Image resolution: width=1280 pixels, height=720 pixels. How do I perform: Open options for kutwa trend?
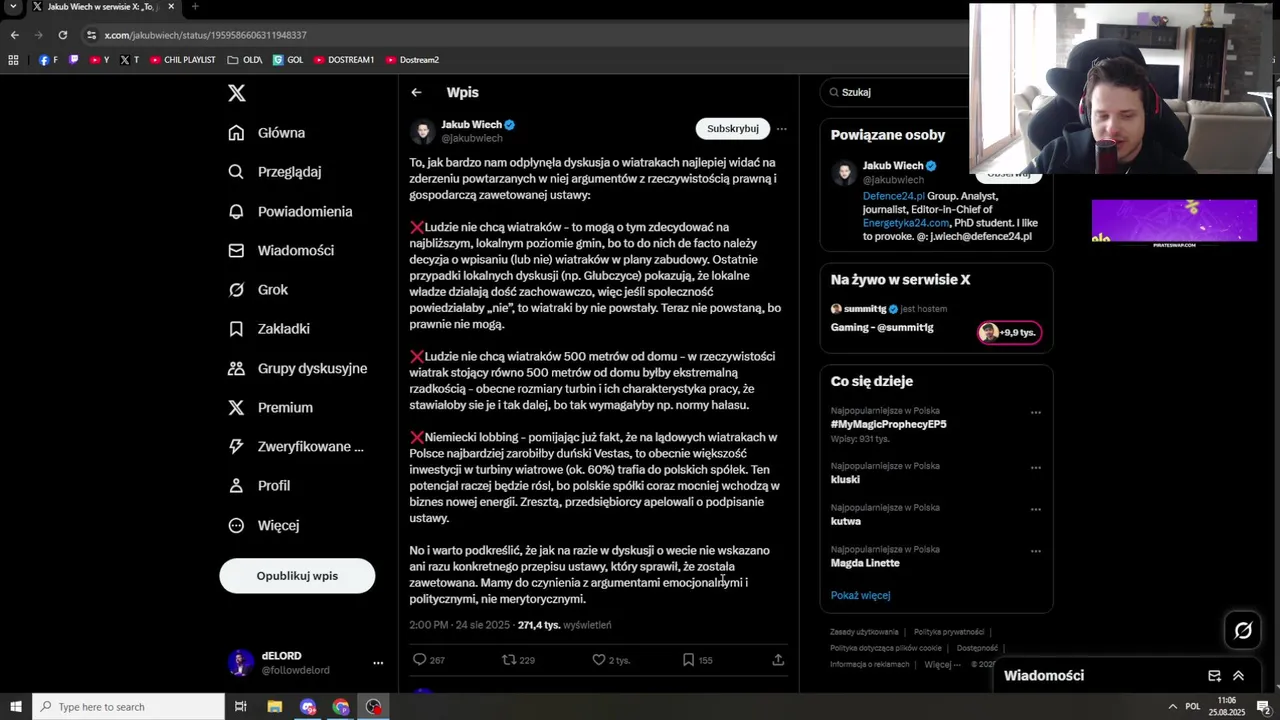pyautogui.click(x=1036, y=509)
